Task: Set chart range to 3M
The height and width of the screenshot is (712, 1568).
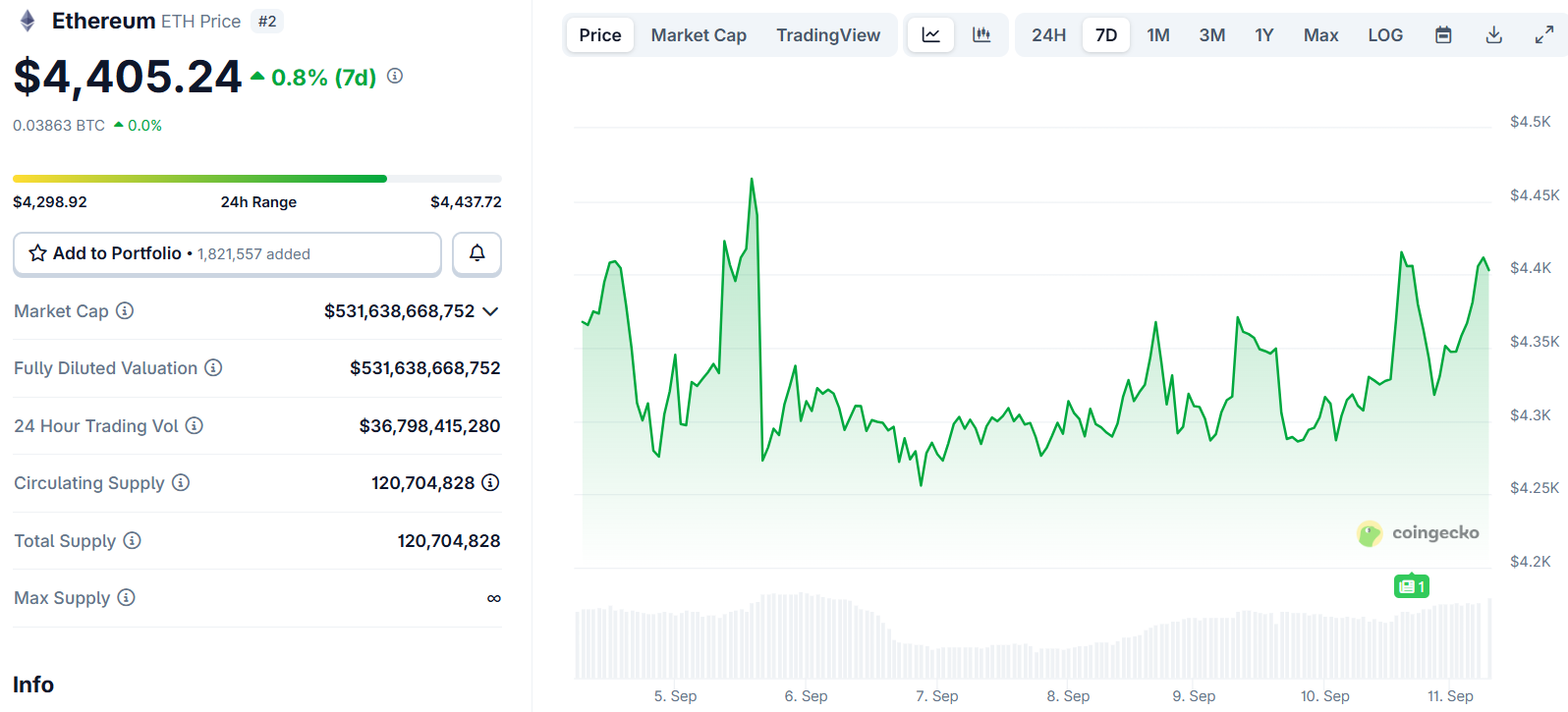Action: (x=1212, y=35)
